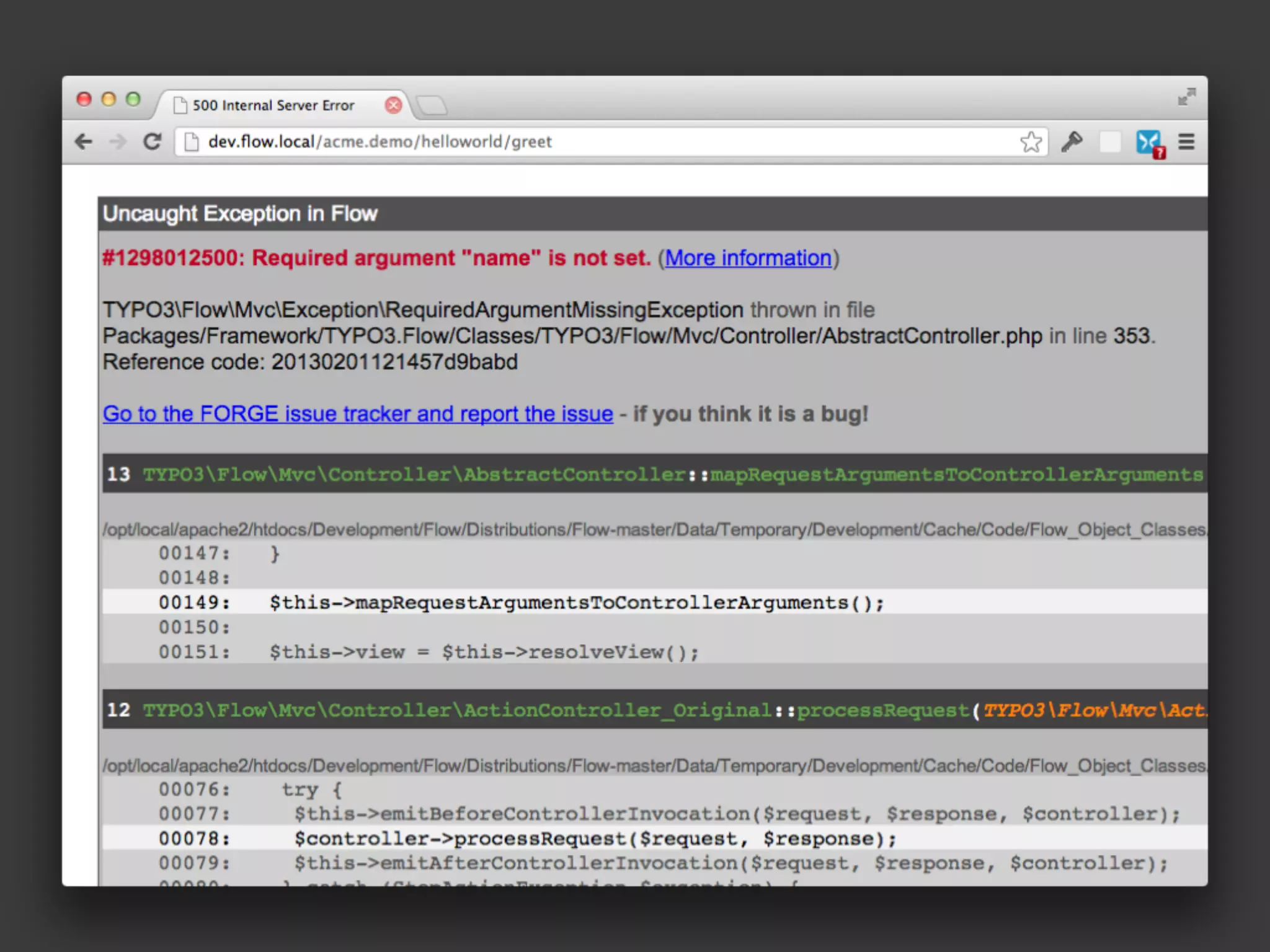Screen dimensions: 1270x952
Task: Open the Chrome hamburger menu
Action: pyautogui.click(x=1186, y=142)
